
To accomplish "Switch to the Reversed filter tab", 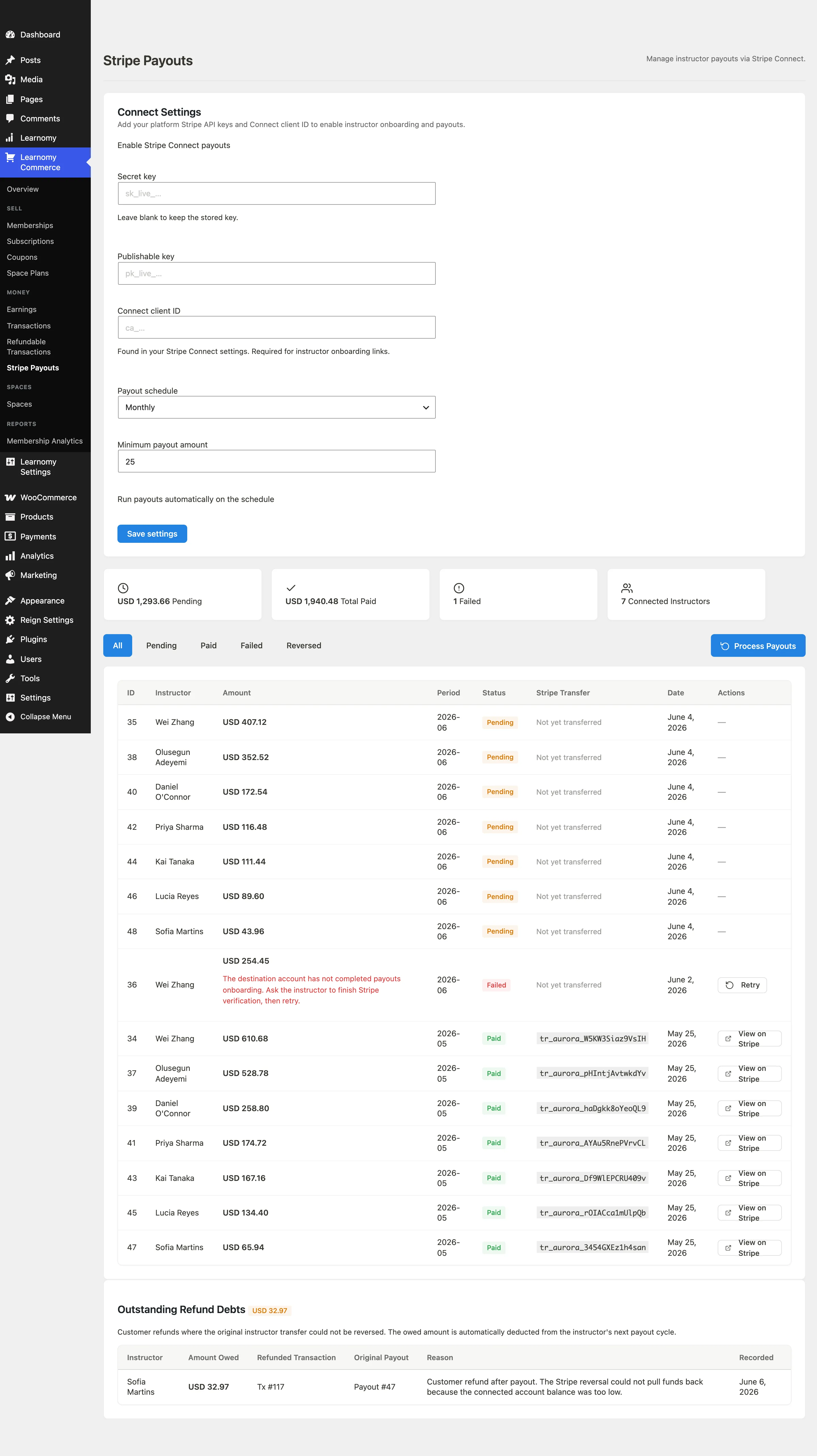I will (304, 645).
